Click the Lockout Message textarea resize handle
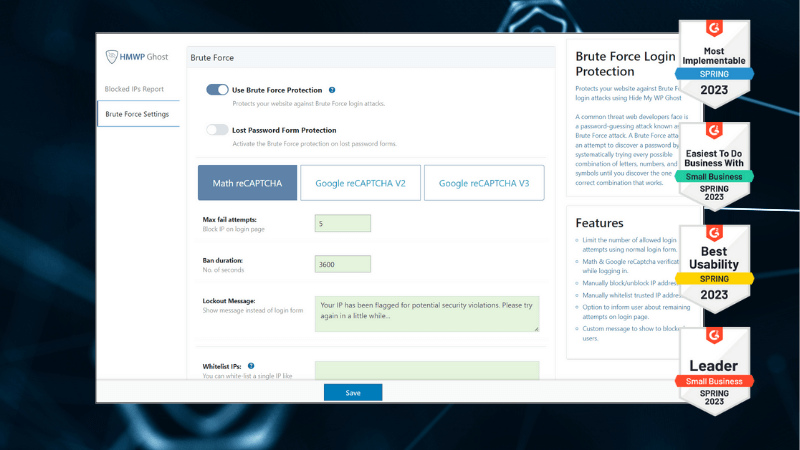The width and height of the screenshot is (800, 450). (x=536, y=328)
